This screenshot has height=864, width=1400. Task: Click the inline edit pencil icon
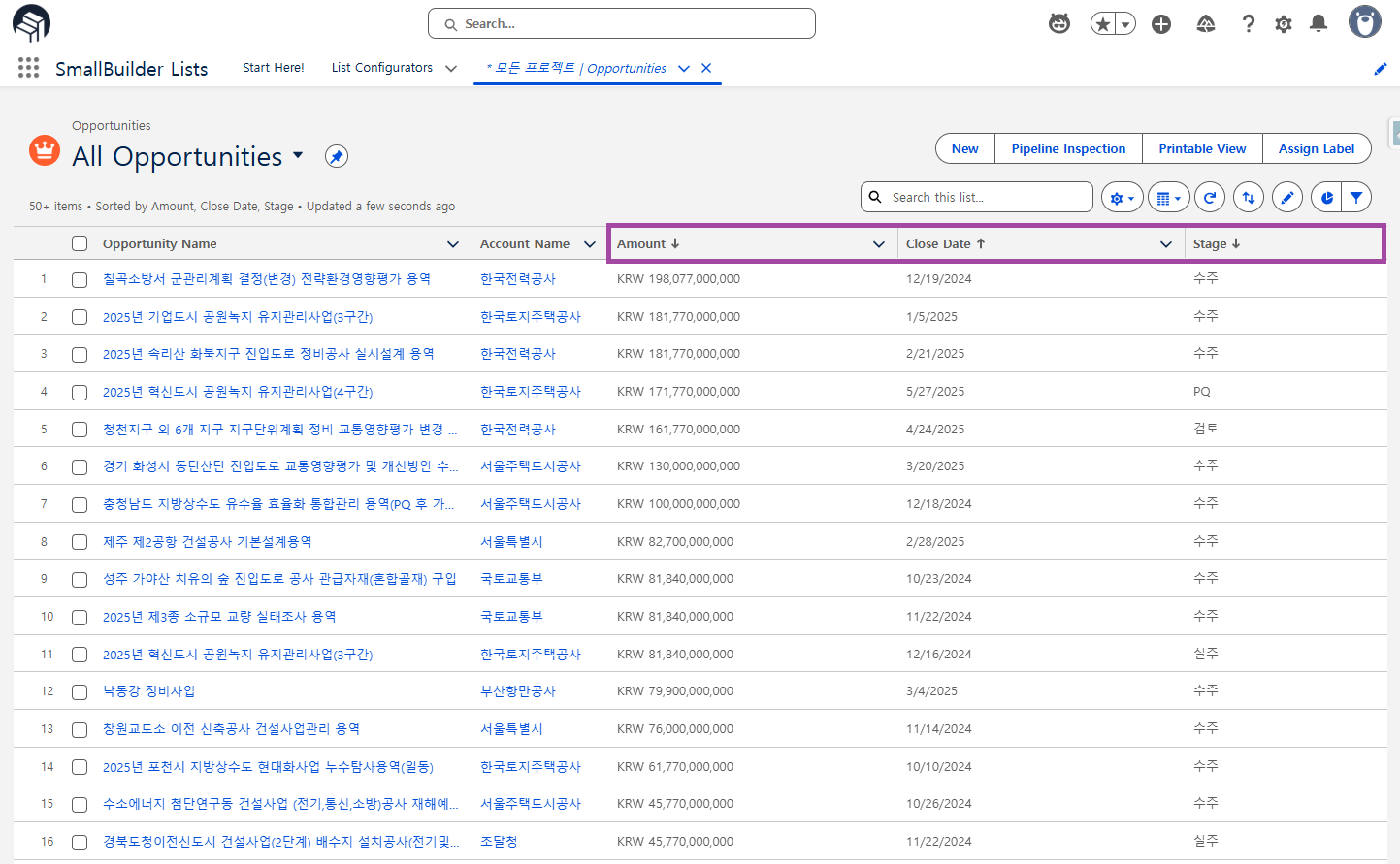[1286, 197]
